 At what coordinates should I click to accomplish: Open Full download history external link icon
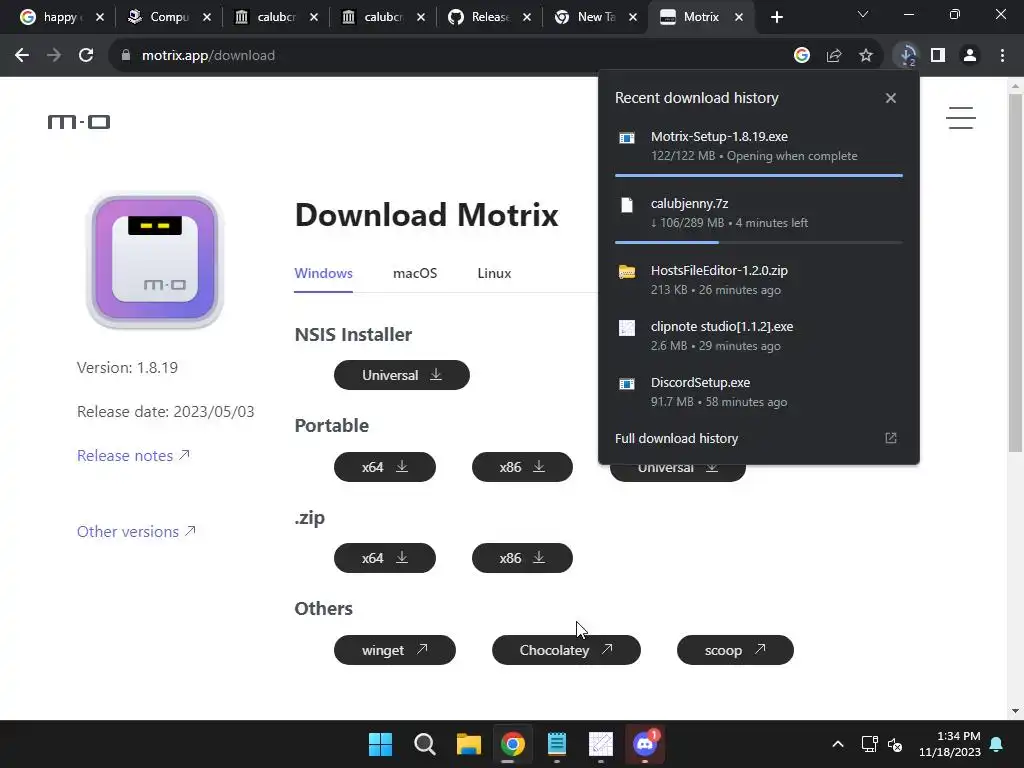(x=891, y=438)
